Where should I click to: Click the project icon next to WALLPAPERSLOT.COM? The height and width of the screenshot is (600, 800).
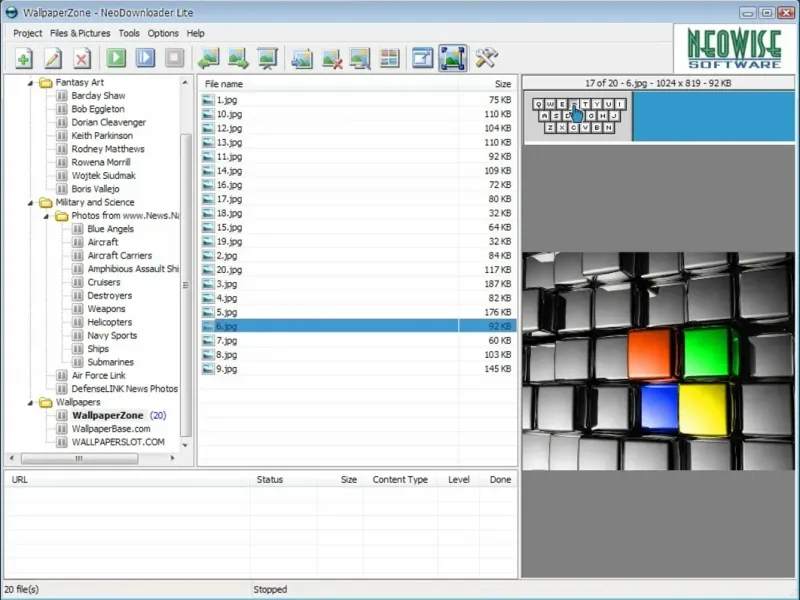[x=62, y=442]
